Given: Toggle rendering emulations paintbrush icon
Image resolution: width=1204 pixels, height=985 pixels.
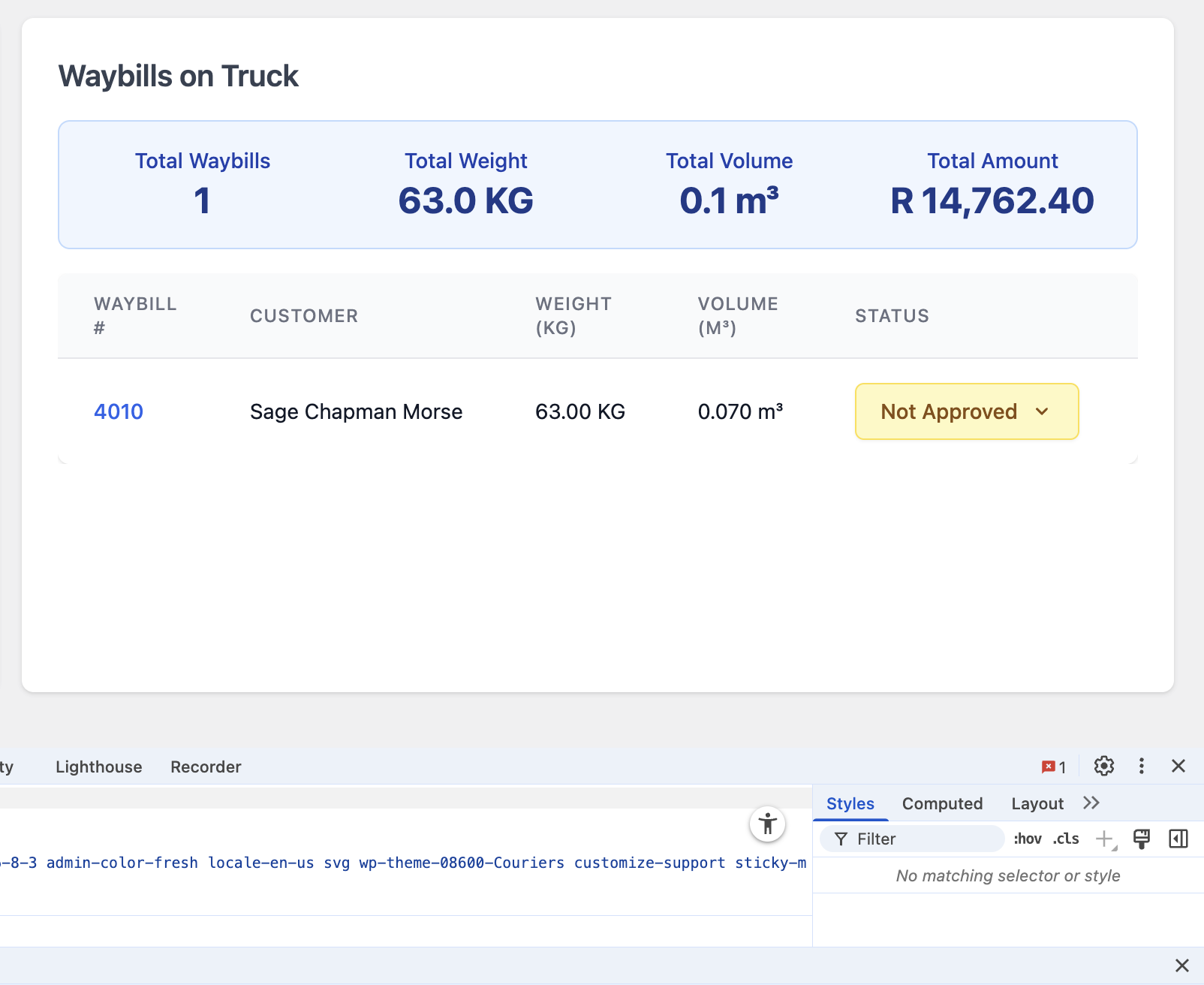Looking at the screenshot, I should coord(1142,839).
